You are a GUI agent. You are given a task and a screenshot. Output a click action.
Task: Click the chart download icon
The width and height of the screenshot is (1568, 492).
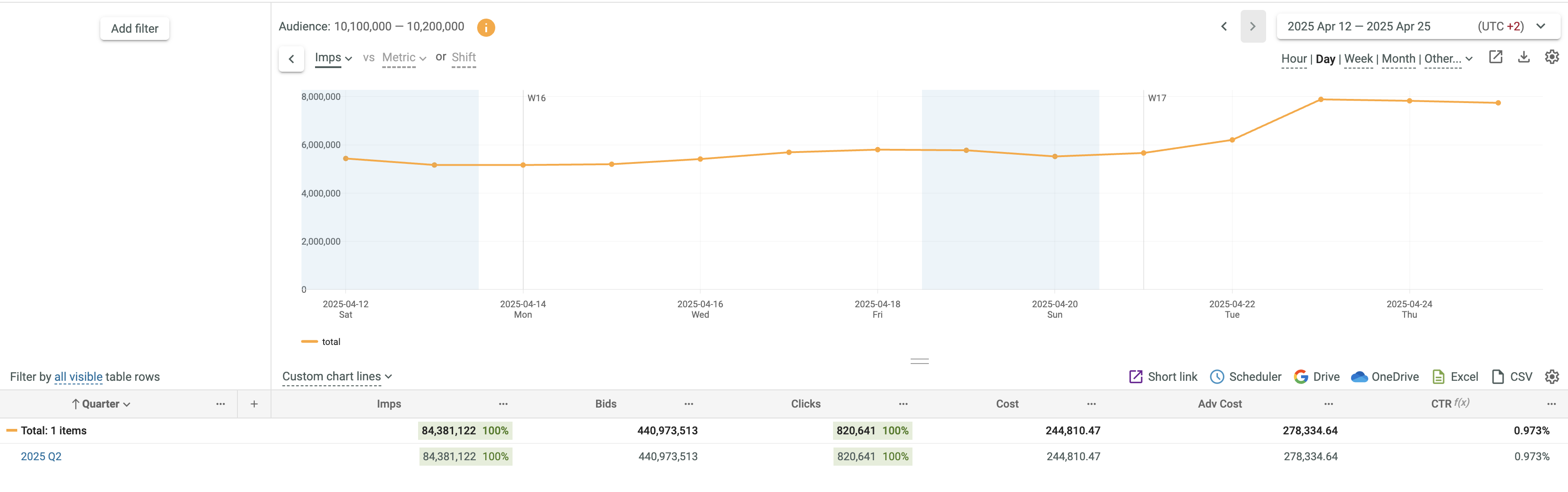pyautogui.click(x=1523, y=57)
